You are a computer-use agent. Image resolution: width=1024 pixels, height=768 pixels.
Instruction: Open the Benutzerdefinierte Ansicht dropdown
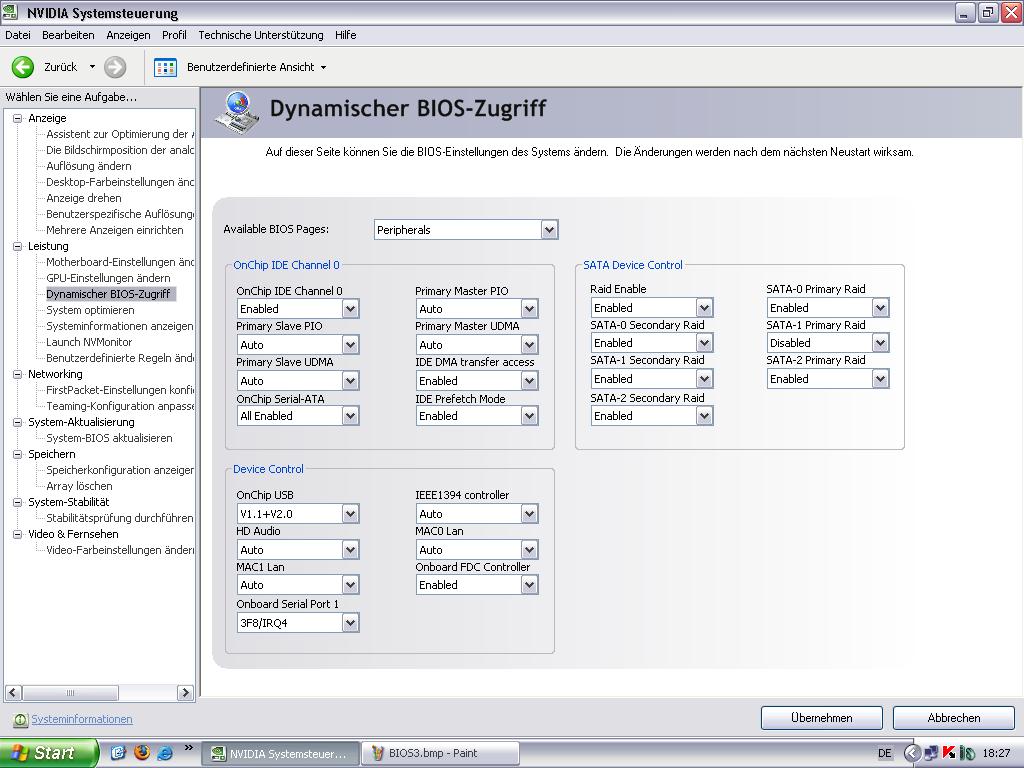257,67
